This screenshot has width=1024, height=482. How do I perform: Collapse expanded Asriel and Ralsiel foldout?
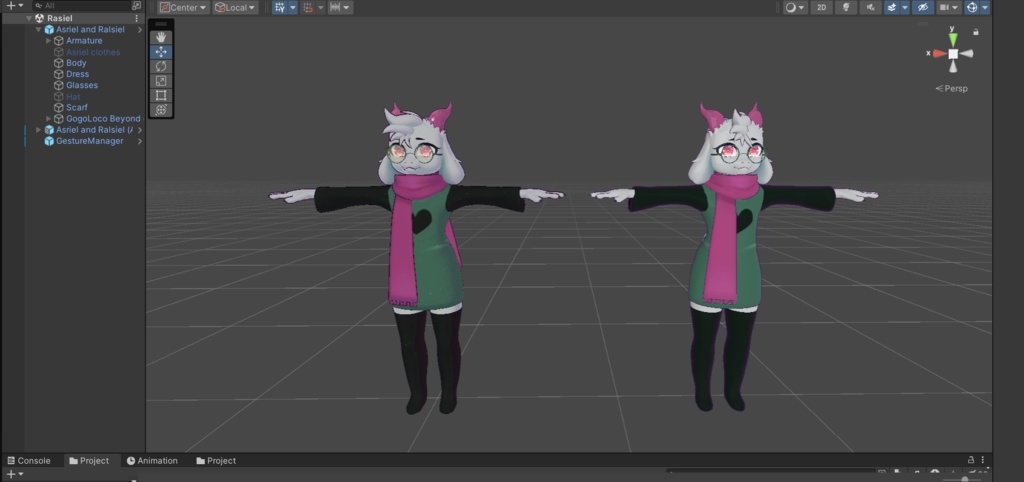click(x=39, y=29)
